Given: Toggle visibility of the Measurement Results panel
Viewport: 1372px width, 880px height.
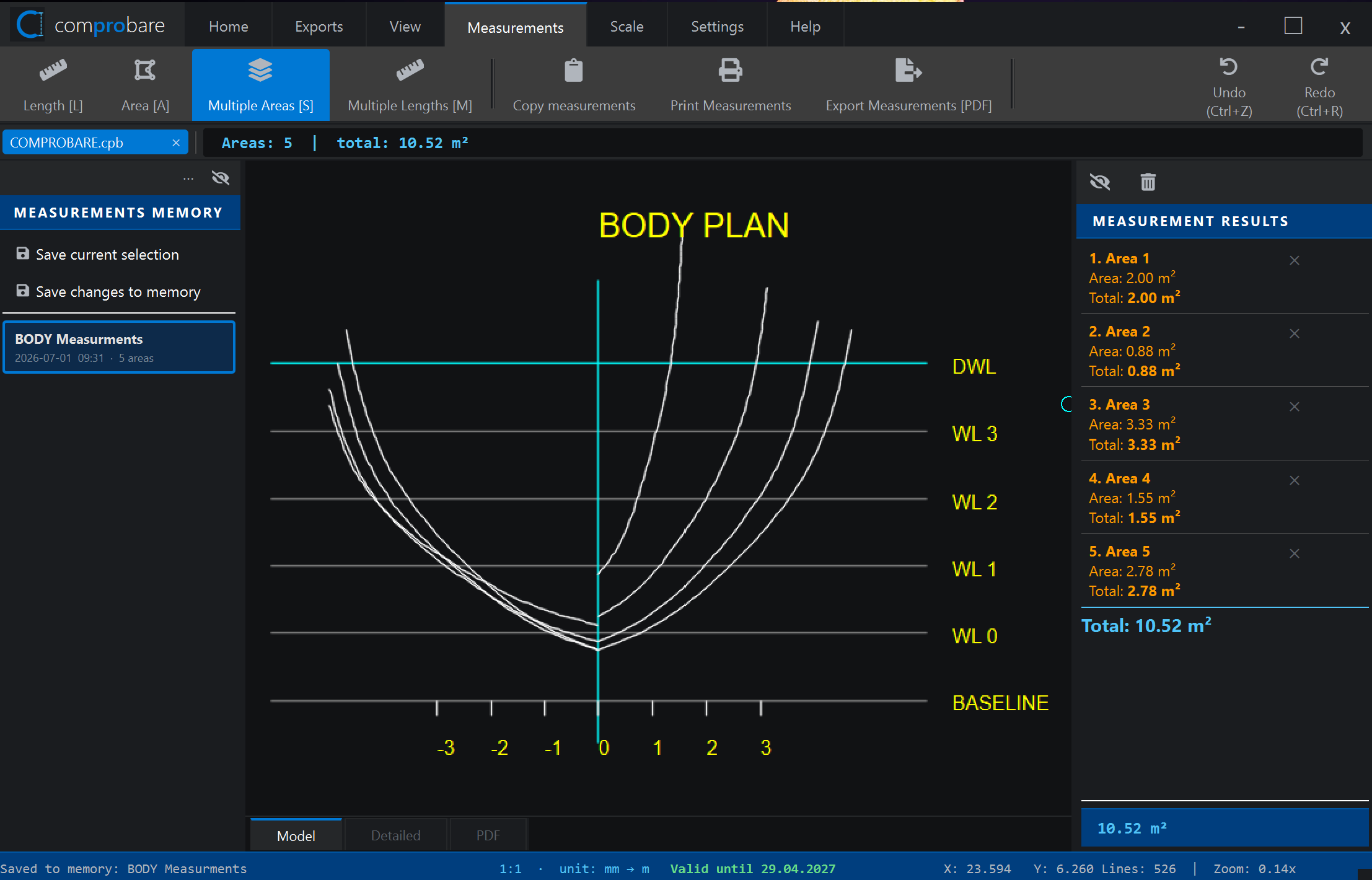Looking at the screenshot, I should [1100, 182].
